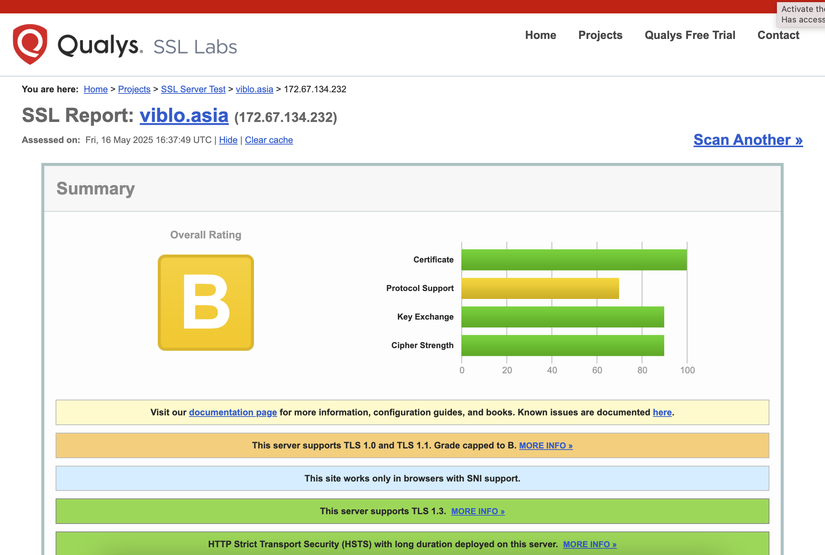The width and height of the screenshot is (825, 555).
Task: Click the Overall Rating label
Action: (x=206, y=235)
